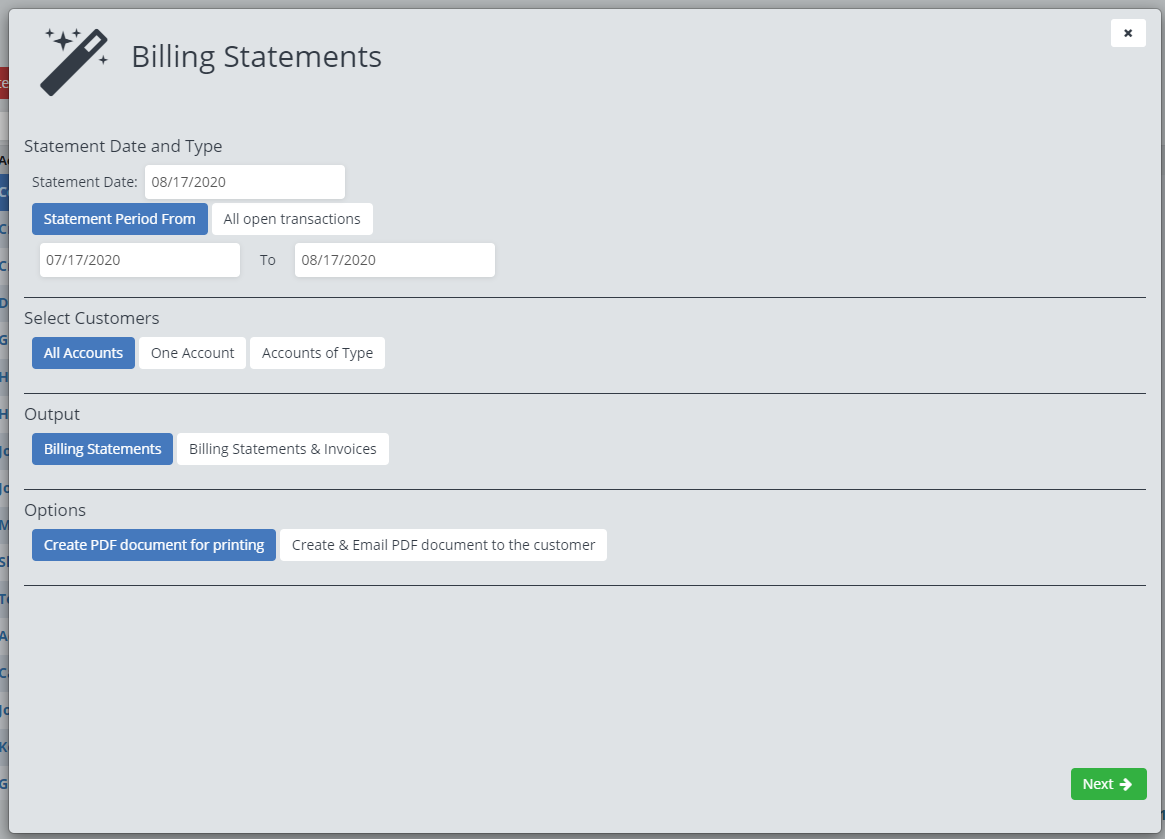Select Billing Statements output button

tap(102, 449)
